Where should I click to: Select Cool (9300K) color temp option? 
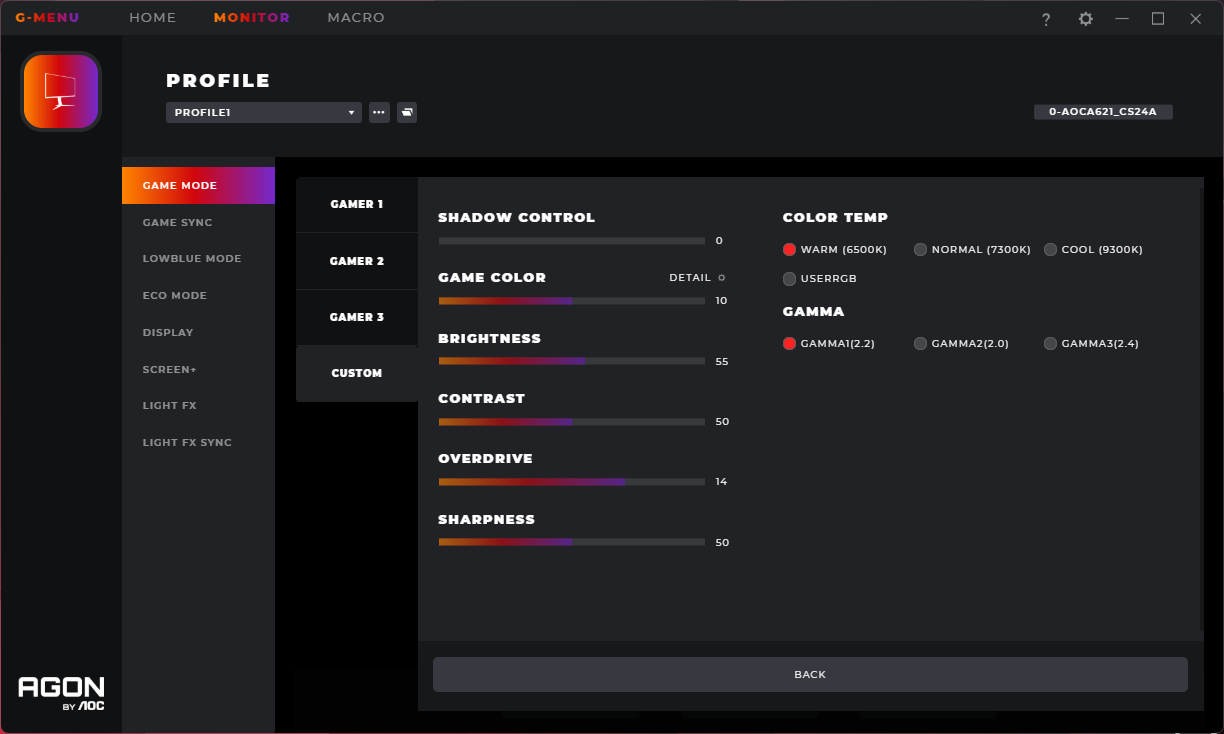tap(1050, 250)
